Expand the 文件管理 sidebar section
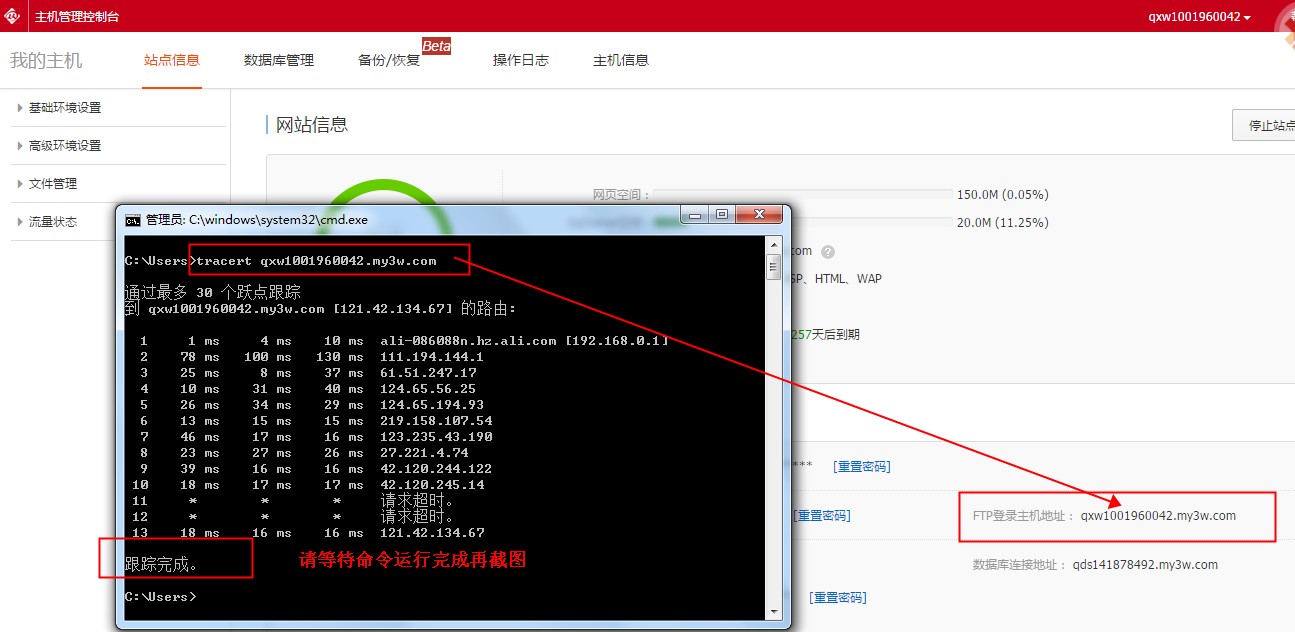 pyautogui.click(x=53, y=184)
